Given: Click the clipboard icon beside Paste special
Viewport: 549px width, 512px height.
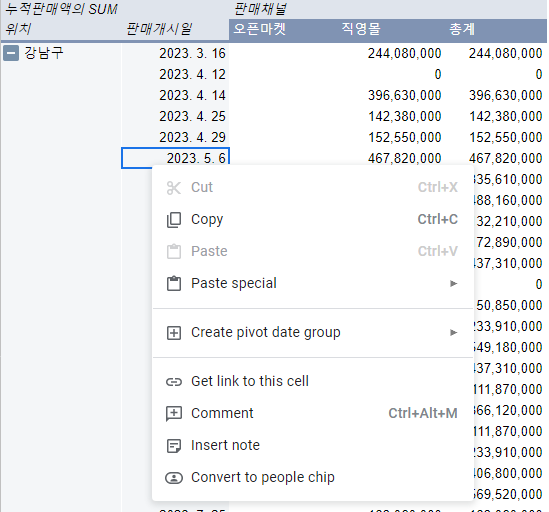Looking at the screenshot, I should 174,283.
